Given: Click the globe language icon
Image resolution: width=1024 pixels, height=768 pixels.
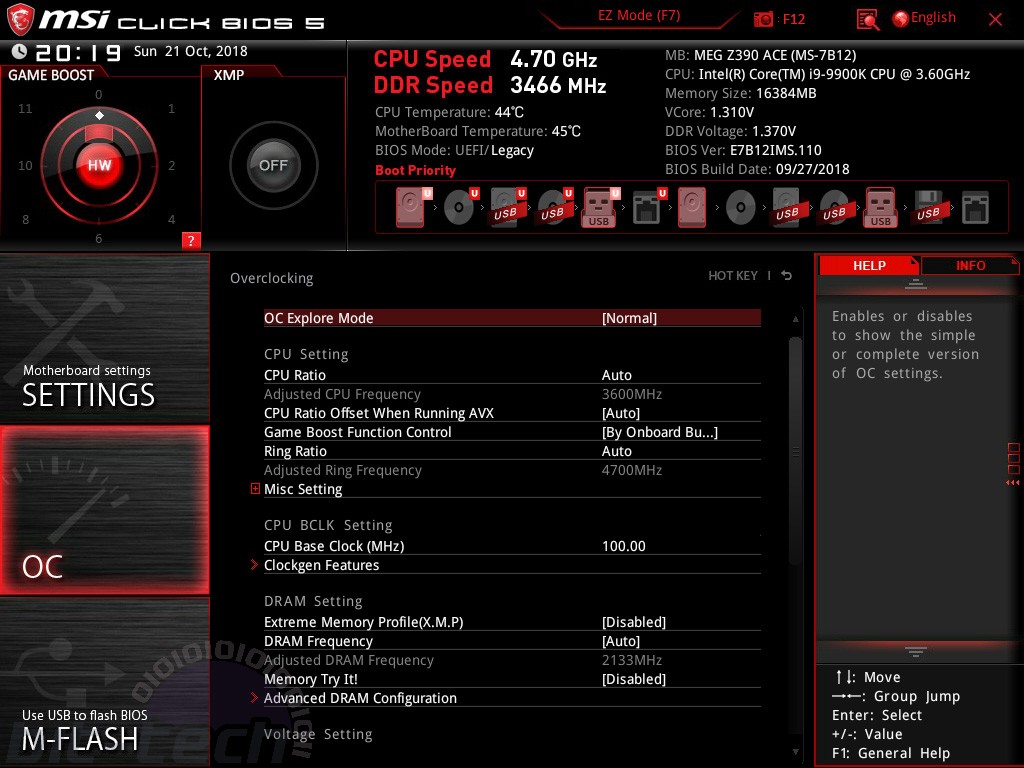Looking at the screenshot, I should [900, 19].
